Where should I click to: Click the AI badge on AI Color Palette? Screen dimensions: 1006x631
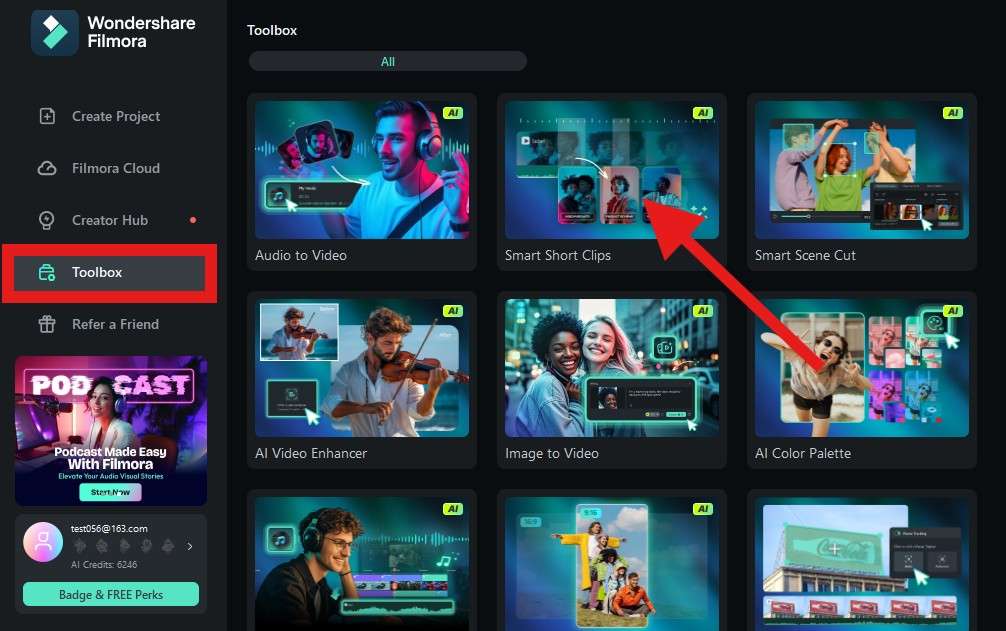pyautogui.click(x=953, y=310)
